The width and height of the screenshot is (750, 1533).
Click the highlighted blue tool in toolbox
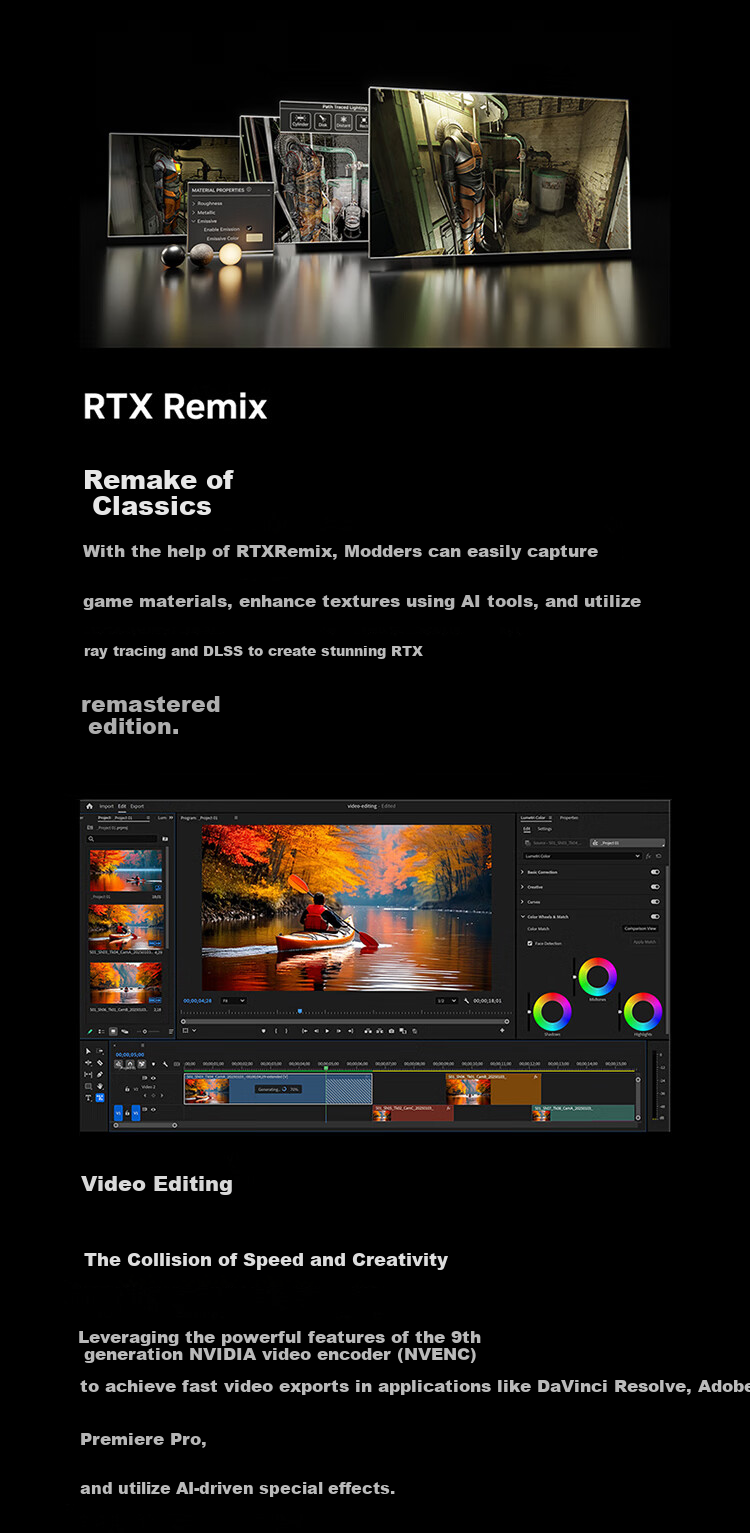100,1098
